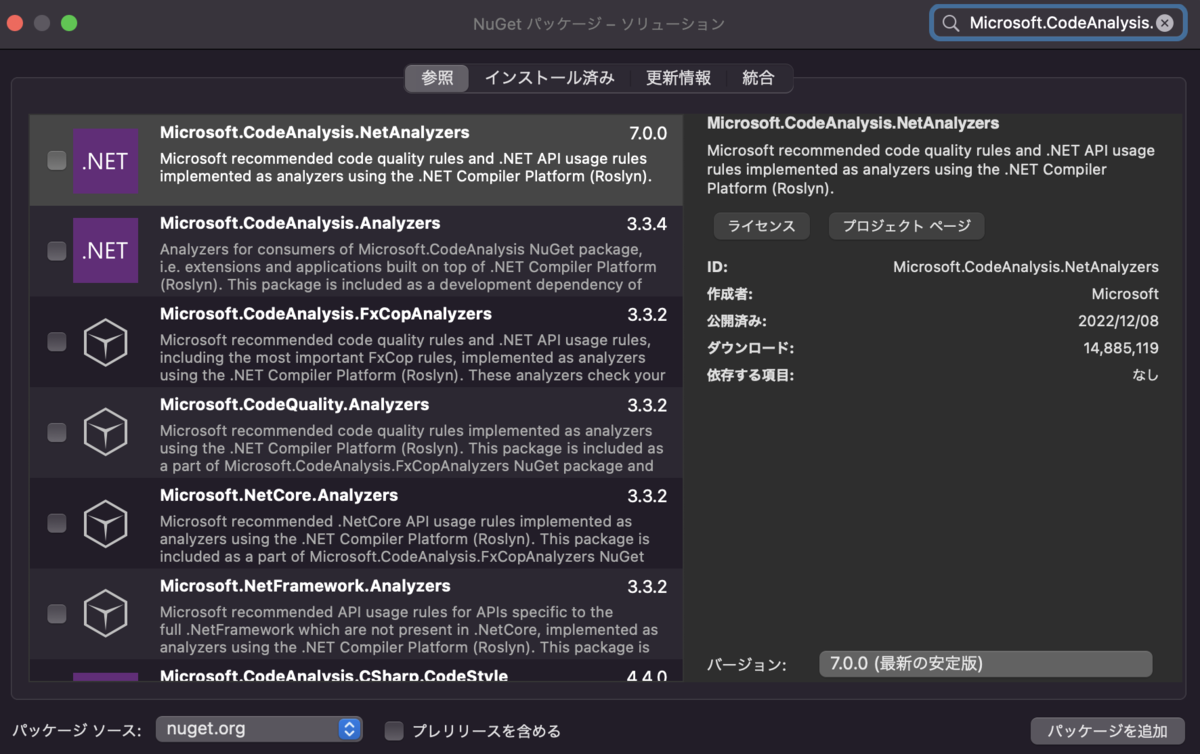Click the ライセンス button

761,226
